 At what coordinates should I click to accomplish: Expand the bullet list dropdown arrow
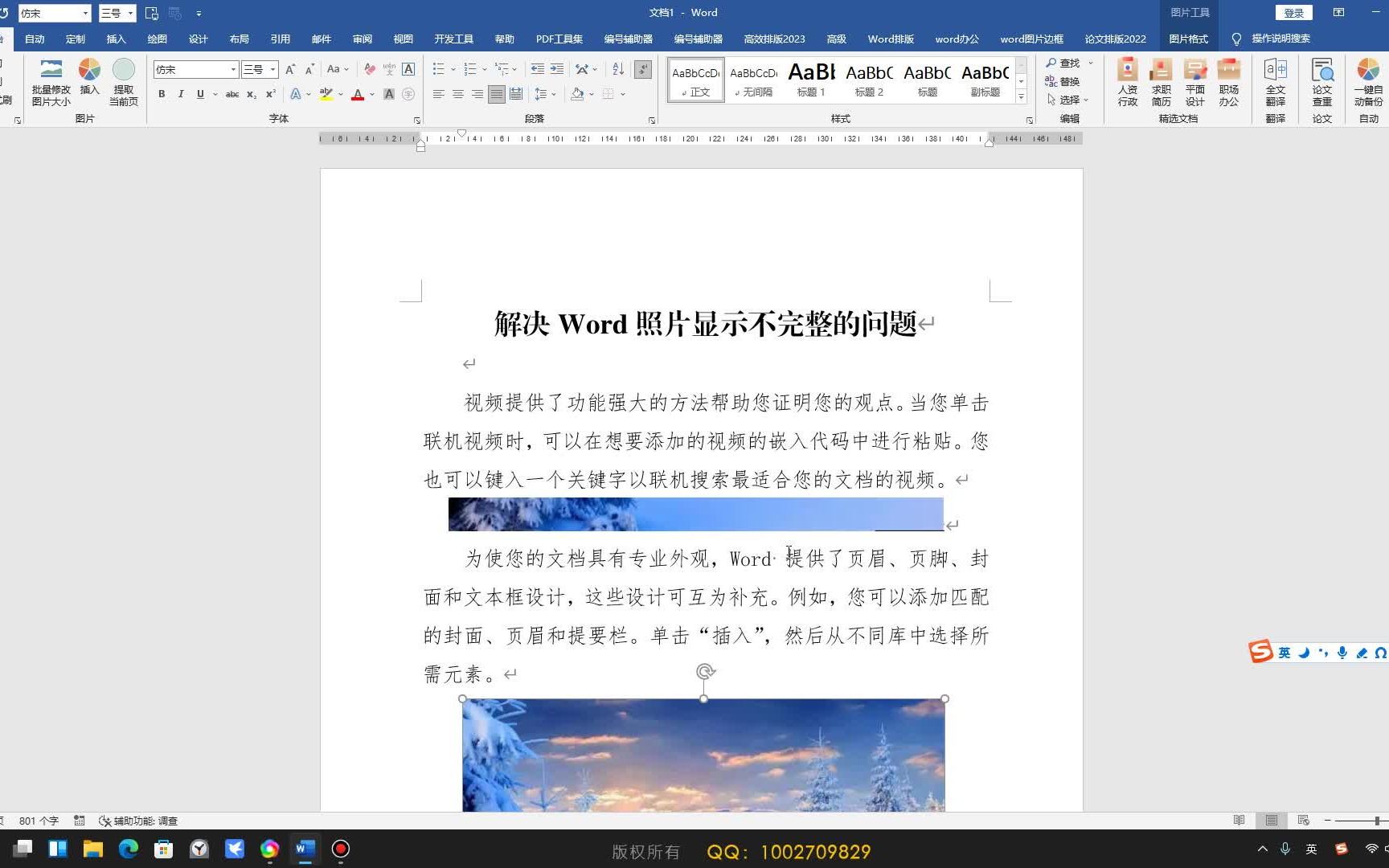tap(453, 69)
